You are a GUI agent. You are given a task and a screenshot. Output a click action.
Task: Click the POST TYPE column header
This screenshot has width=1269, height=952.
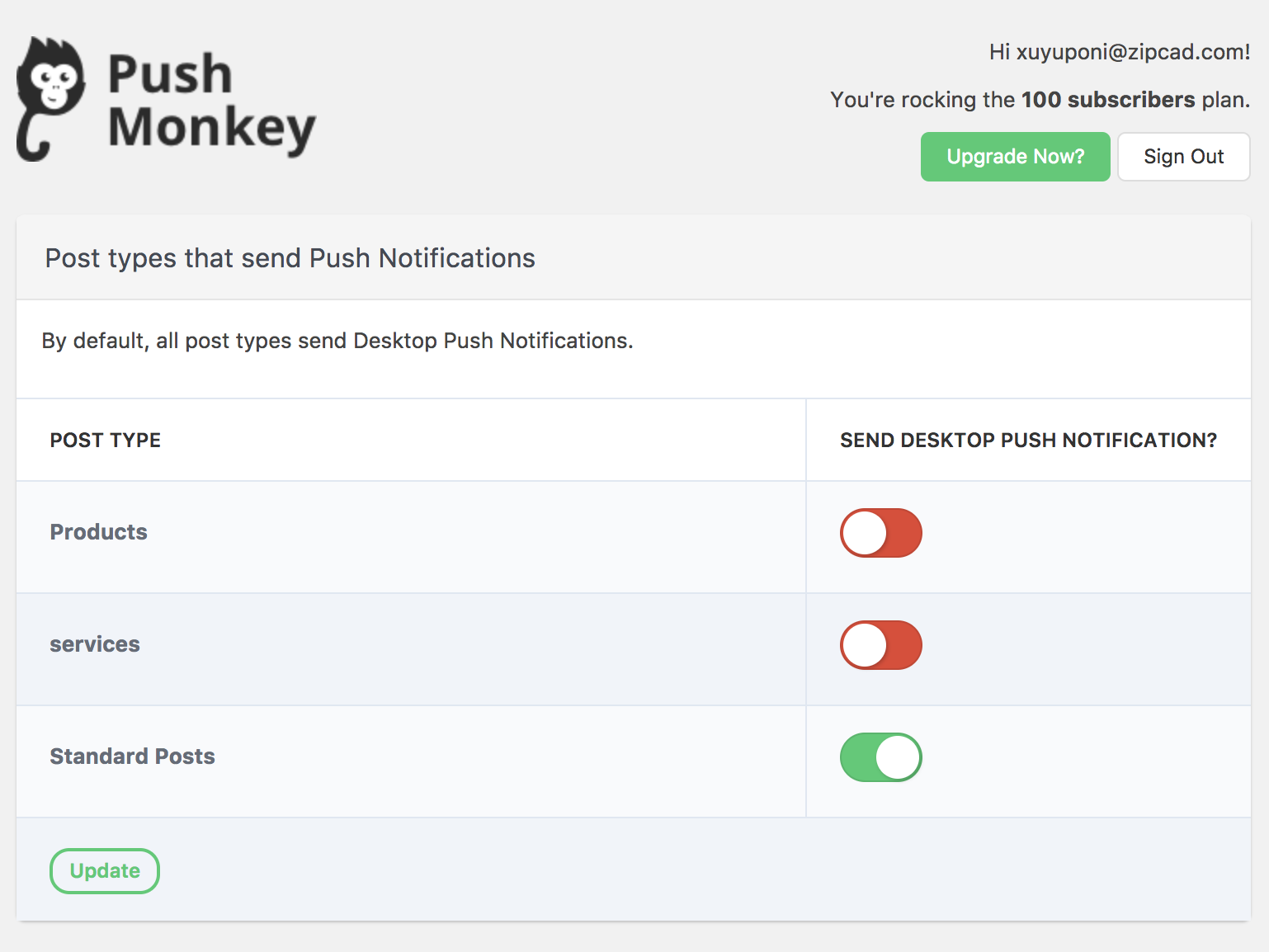106,441
